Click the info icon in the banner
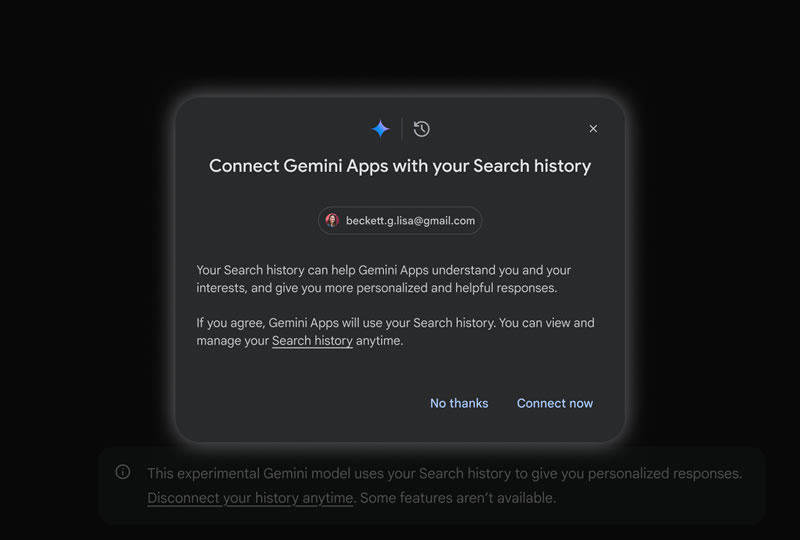The width and height of the screenshot is (800, 540). click(x=123, y=472)
